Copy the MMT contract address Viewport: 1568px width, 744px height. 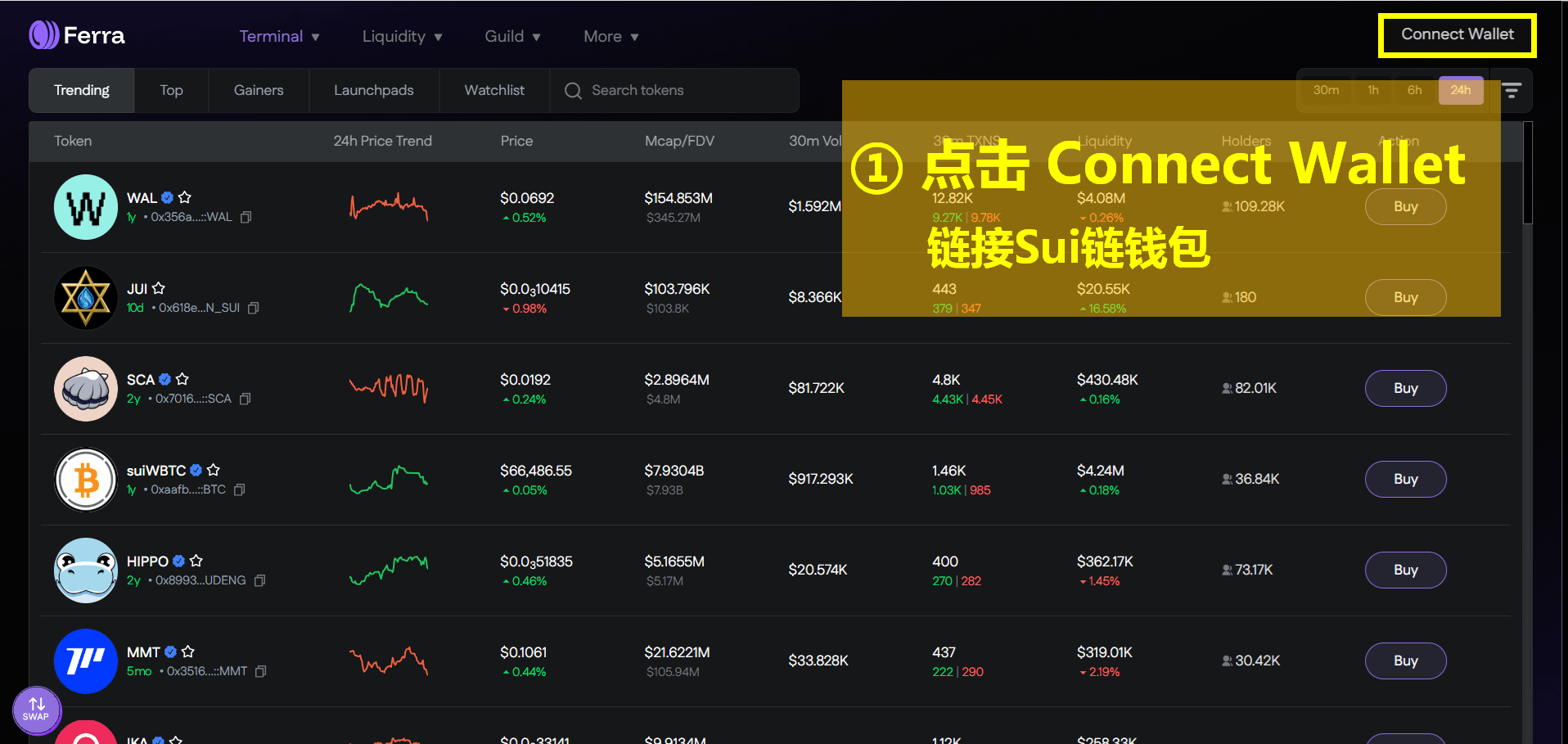261,671
